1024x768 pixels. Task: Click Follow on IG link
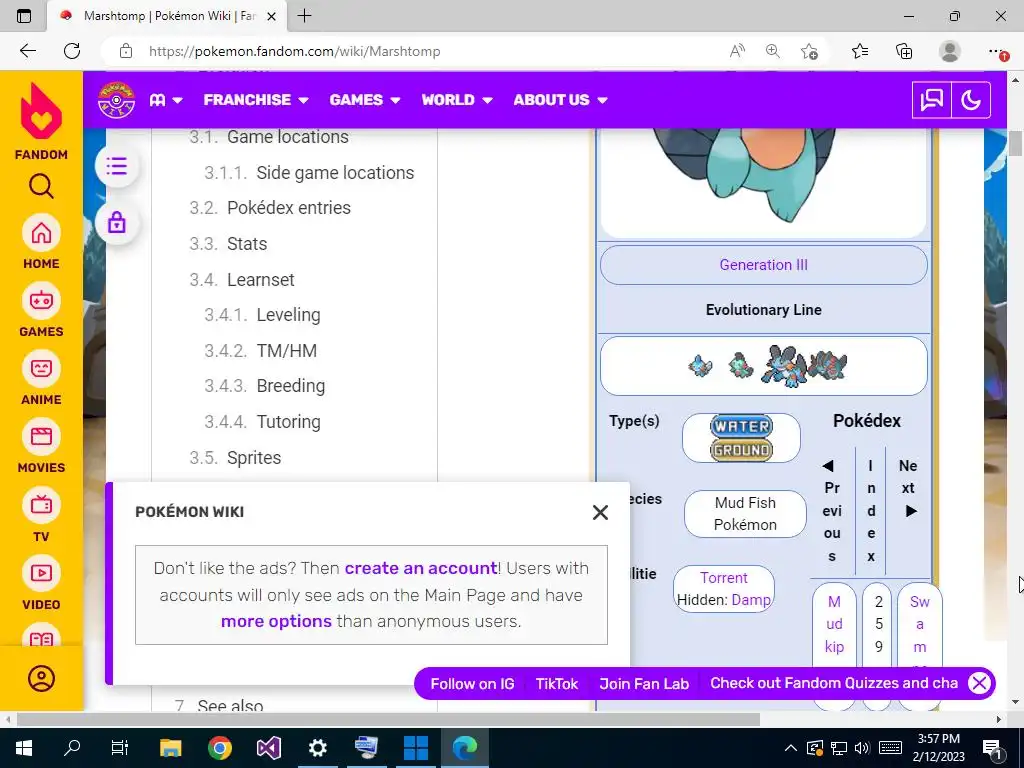tap(472, 684)
